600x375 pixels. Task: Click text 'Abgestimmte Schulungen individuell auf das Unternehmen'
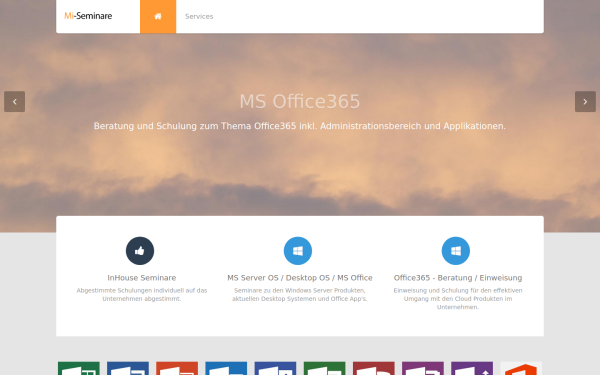[x=142, y=295]
